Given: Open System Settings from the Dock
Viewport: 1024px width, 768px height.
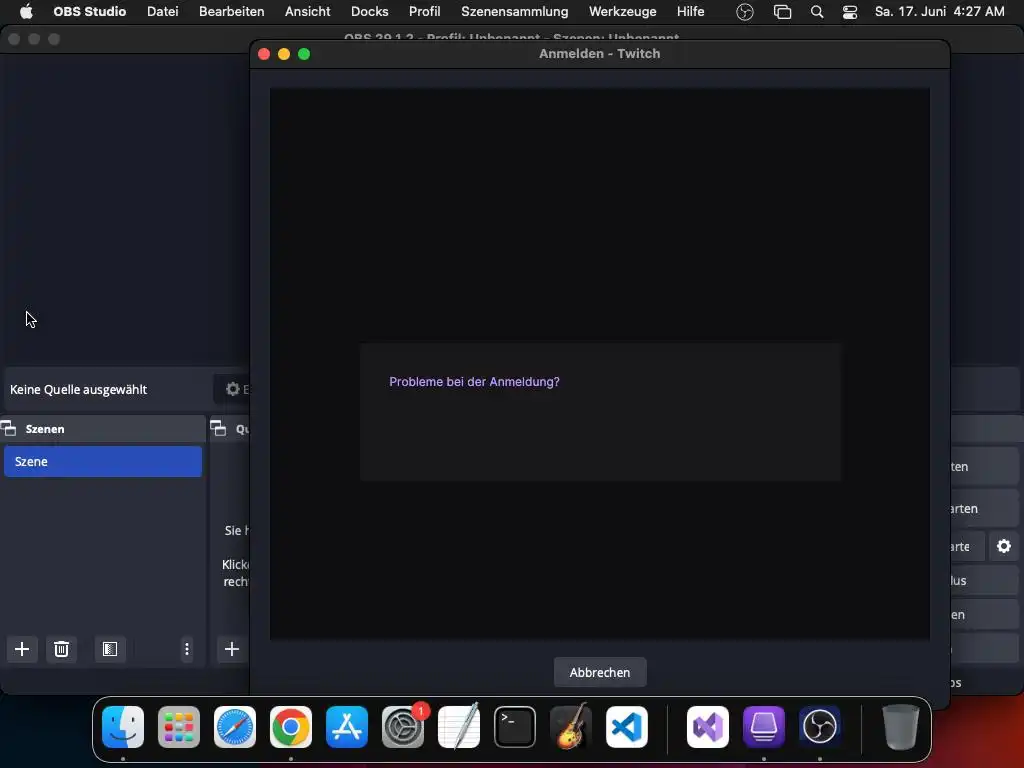Looking at the screenshot, I should click(403, 727).
